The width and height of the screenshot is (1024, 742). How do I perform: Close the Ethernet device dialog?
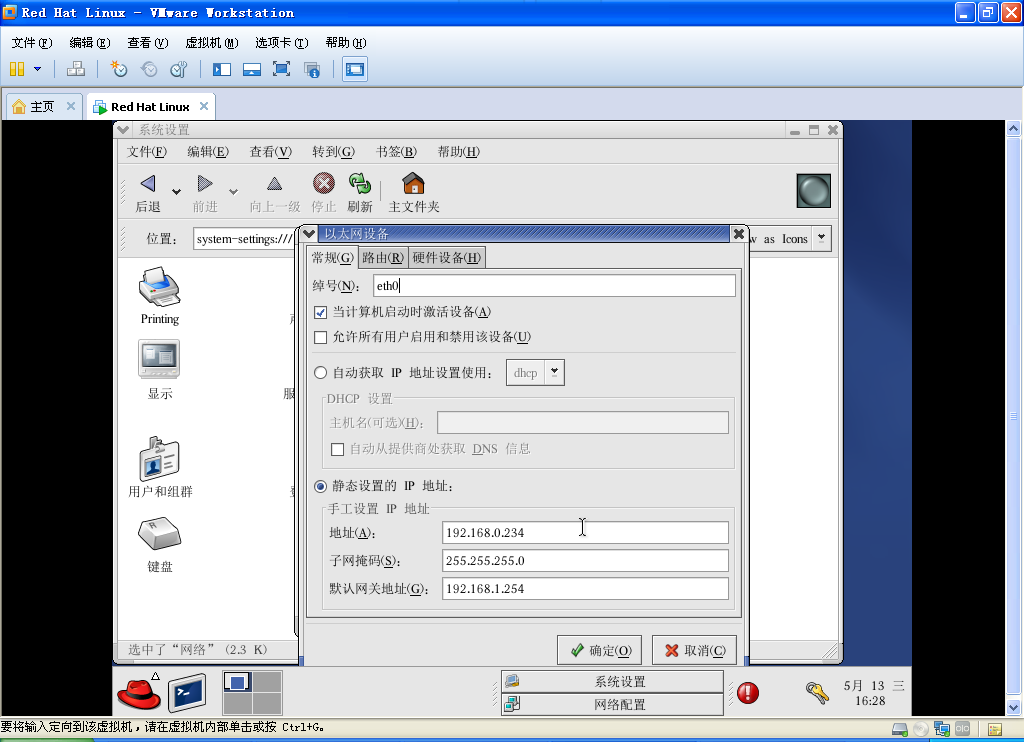pos(739,234)
